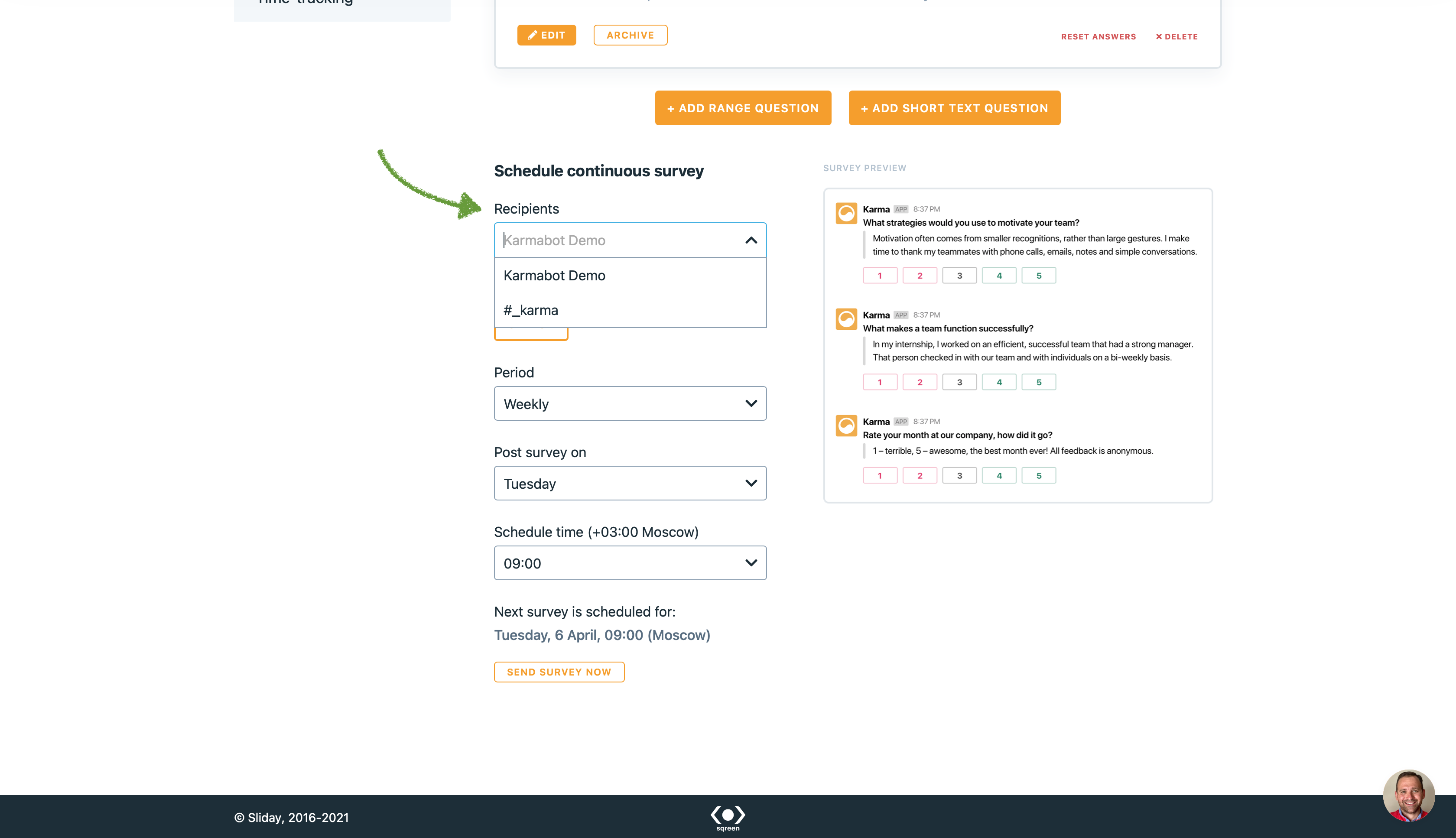Screen dimensions: 1456x838
Task: Click the Send Survey Now button
Action: click(x=559, y=672)
